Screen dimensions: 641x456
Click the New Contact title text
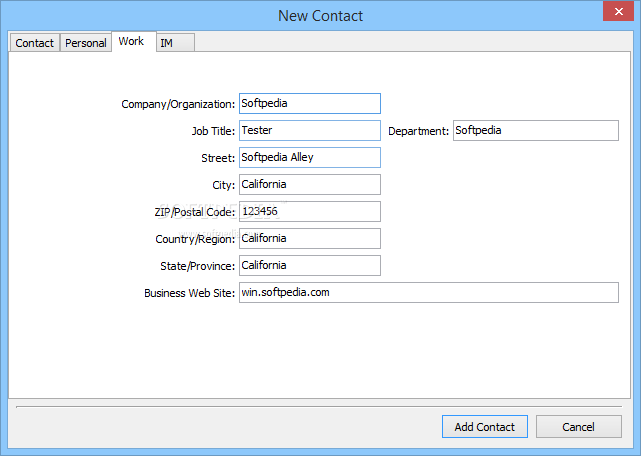320,16
